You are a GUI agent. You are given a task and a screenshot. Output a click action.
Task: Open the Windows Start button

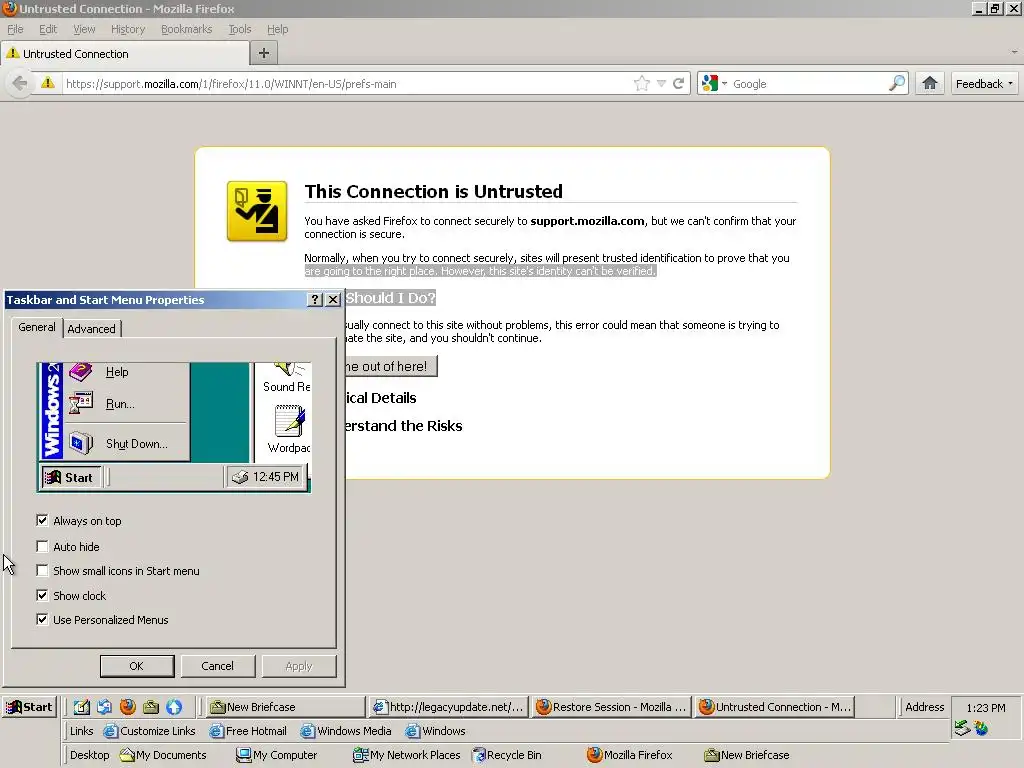point(29,707)
